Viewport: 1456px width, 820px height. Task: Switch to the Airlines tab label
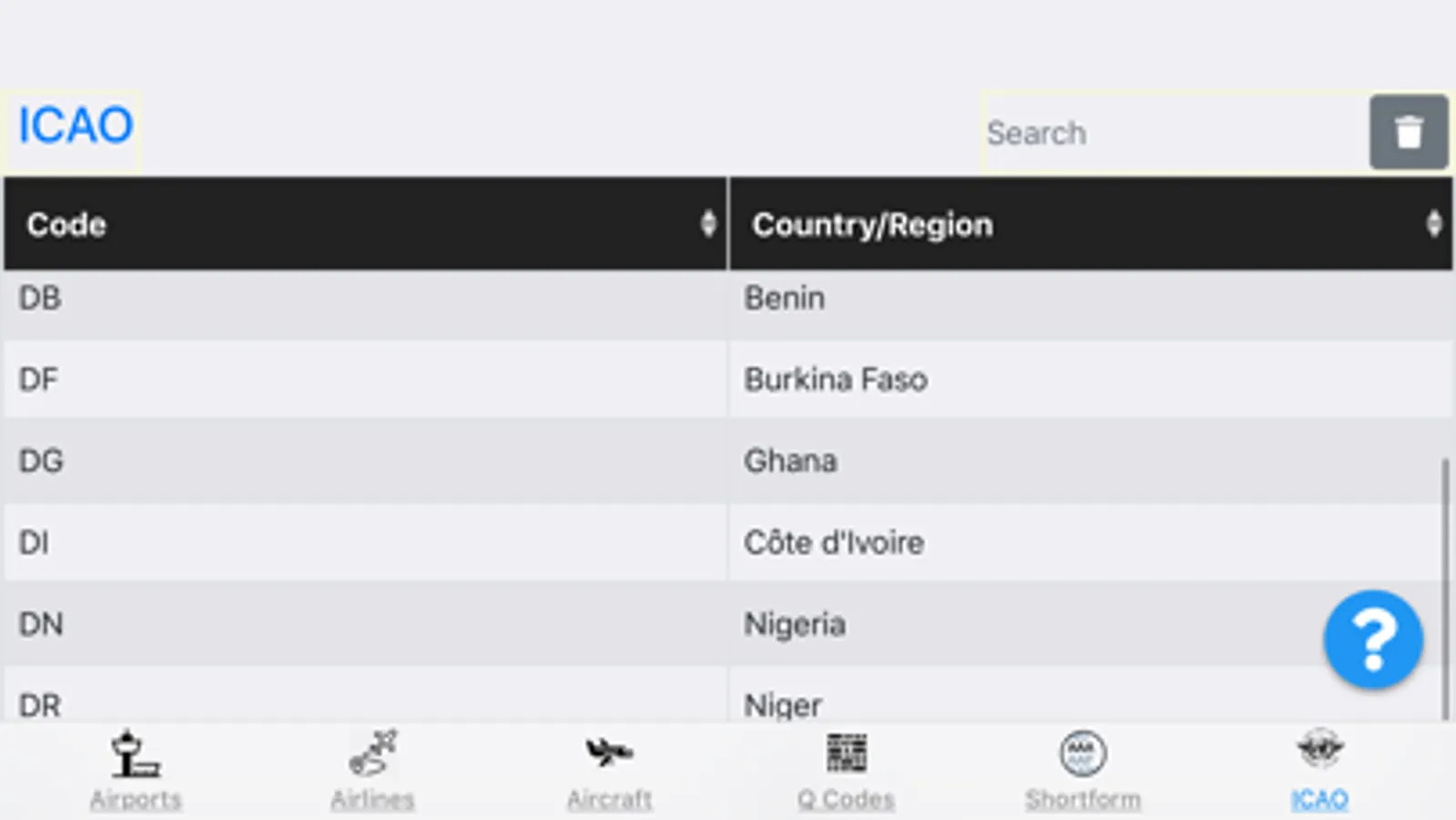point(372,800)
